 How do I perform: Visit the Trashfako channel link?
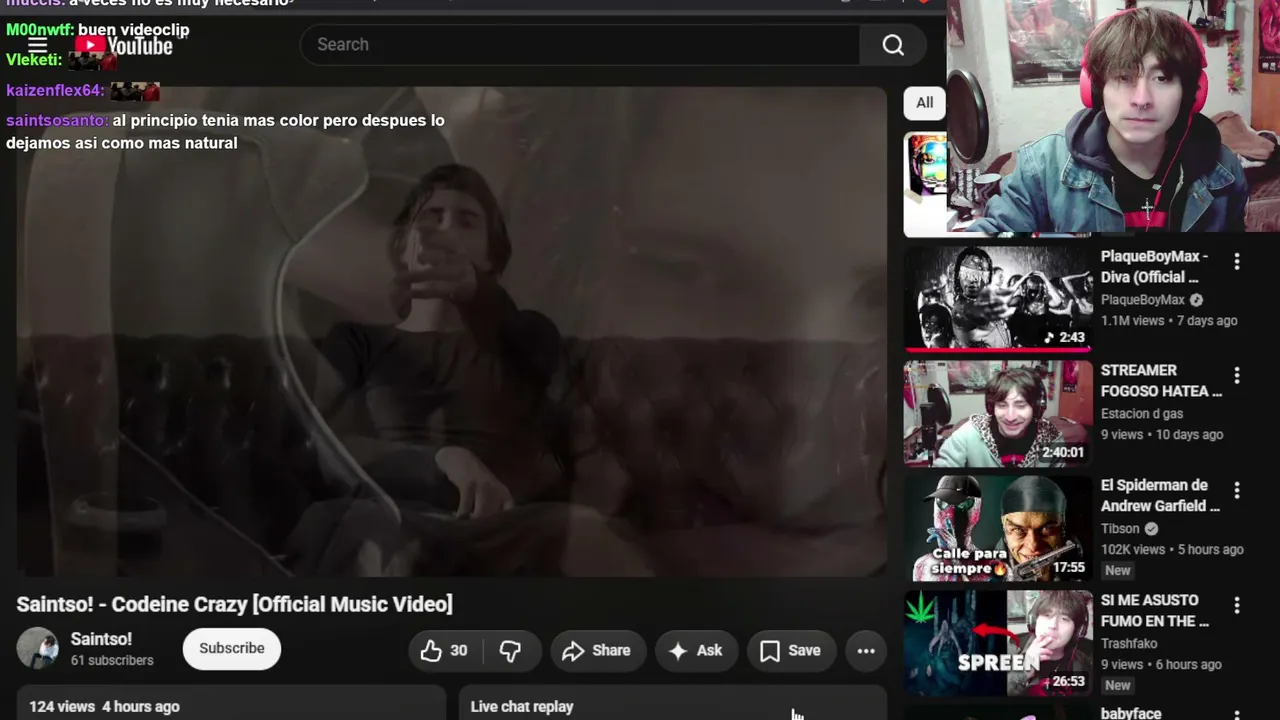1129,644
